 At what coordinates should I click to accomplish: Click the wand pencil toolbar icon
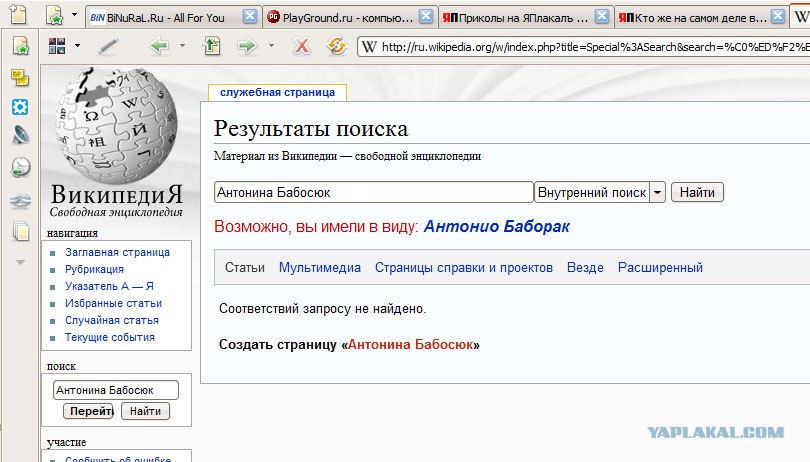point(108,47)
